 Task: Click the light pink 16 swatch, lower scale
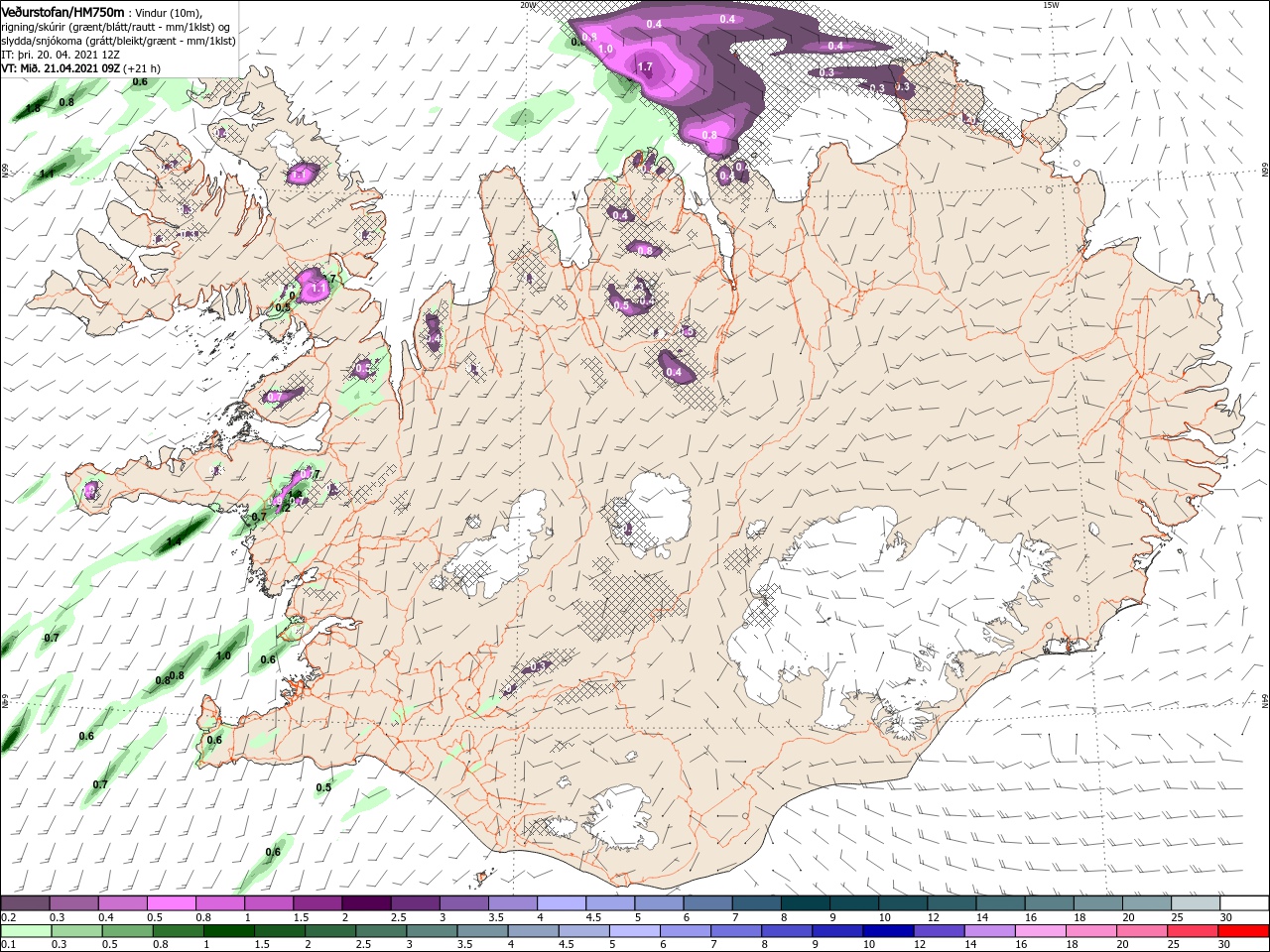(1042, 931)
